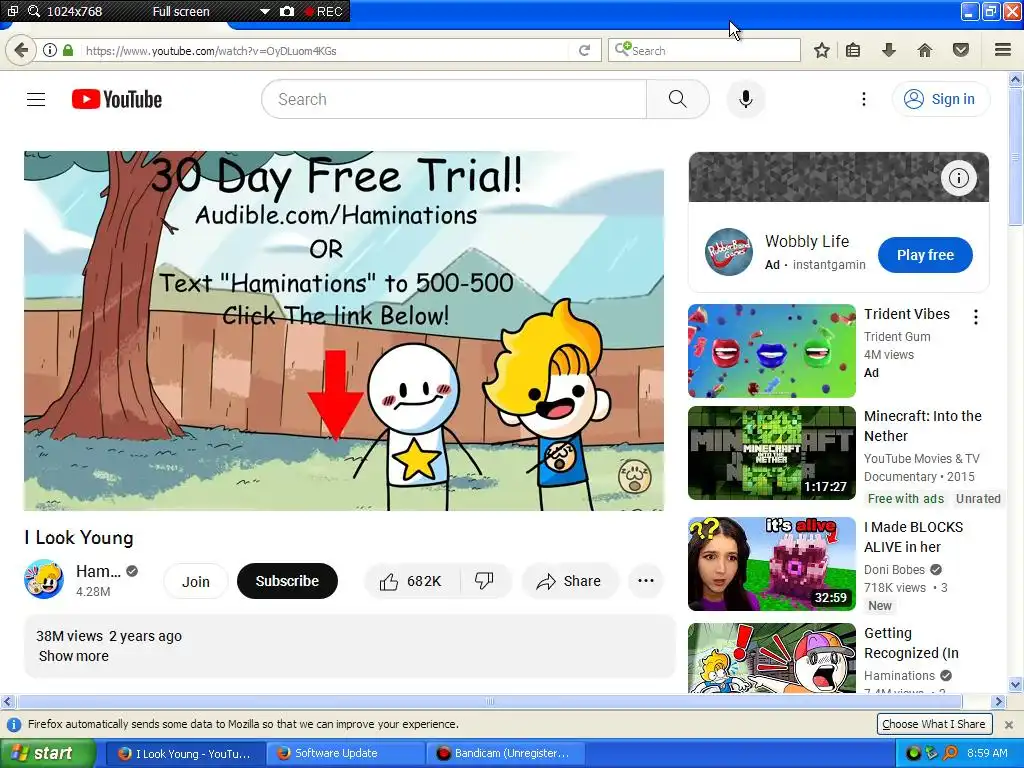
Task: Click the YouTube search magnifier button
Action: [x=678, y=99]
